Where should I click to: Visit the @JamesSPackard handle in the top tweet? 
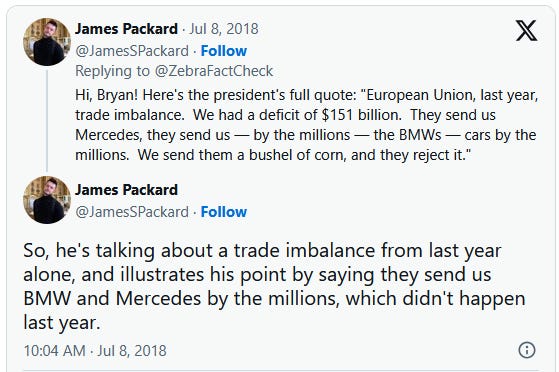pyautogui.click(x=132, y=51)
